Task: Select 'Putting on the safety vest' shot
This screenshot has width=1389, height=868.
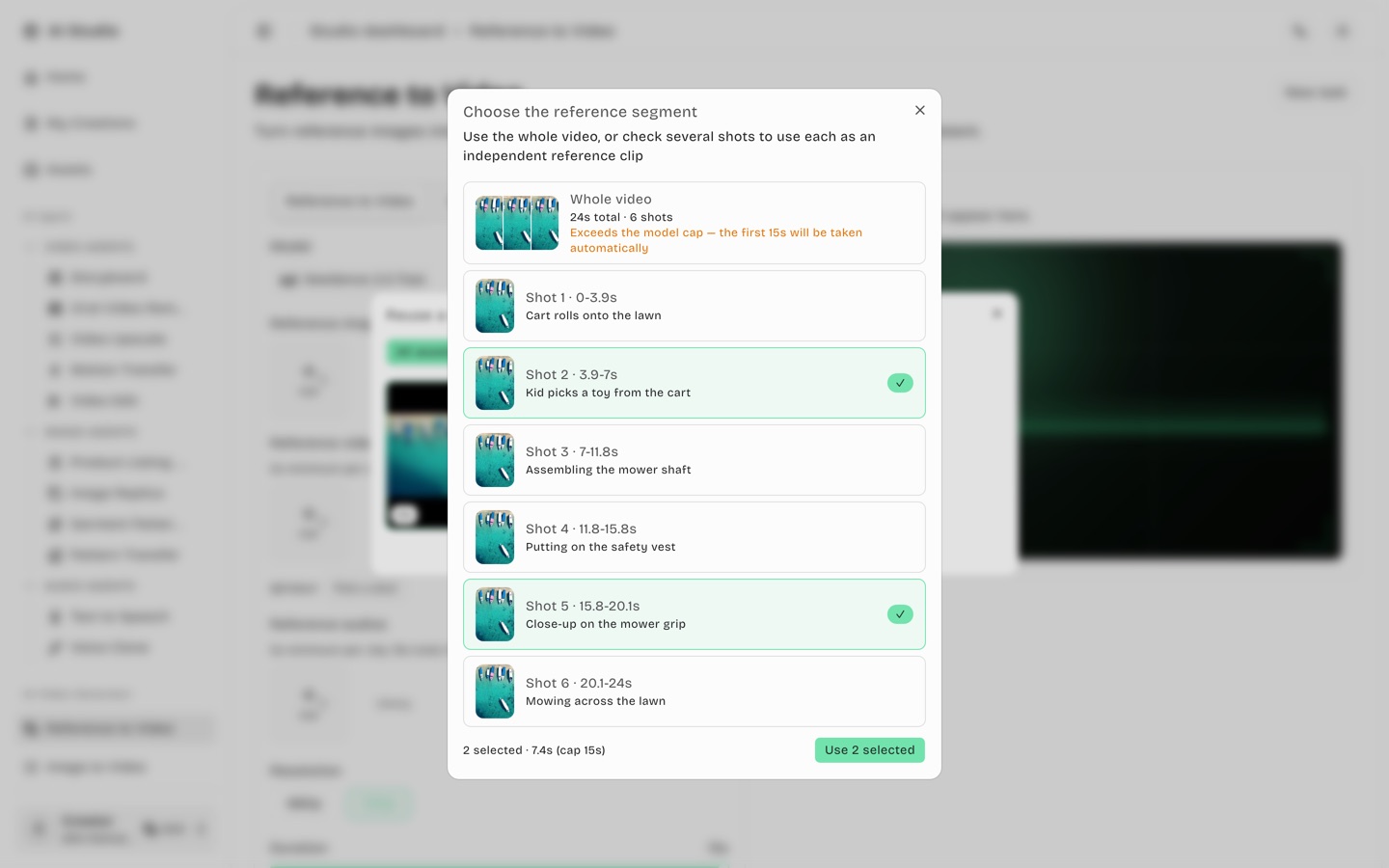Action: coord(694,537)
